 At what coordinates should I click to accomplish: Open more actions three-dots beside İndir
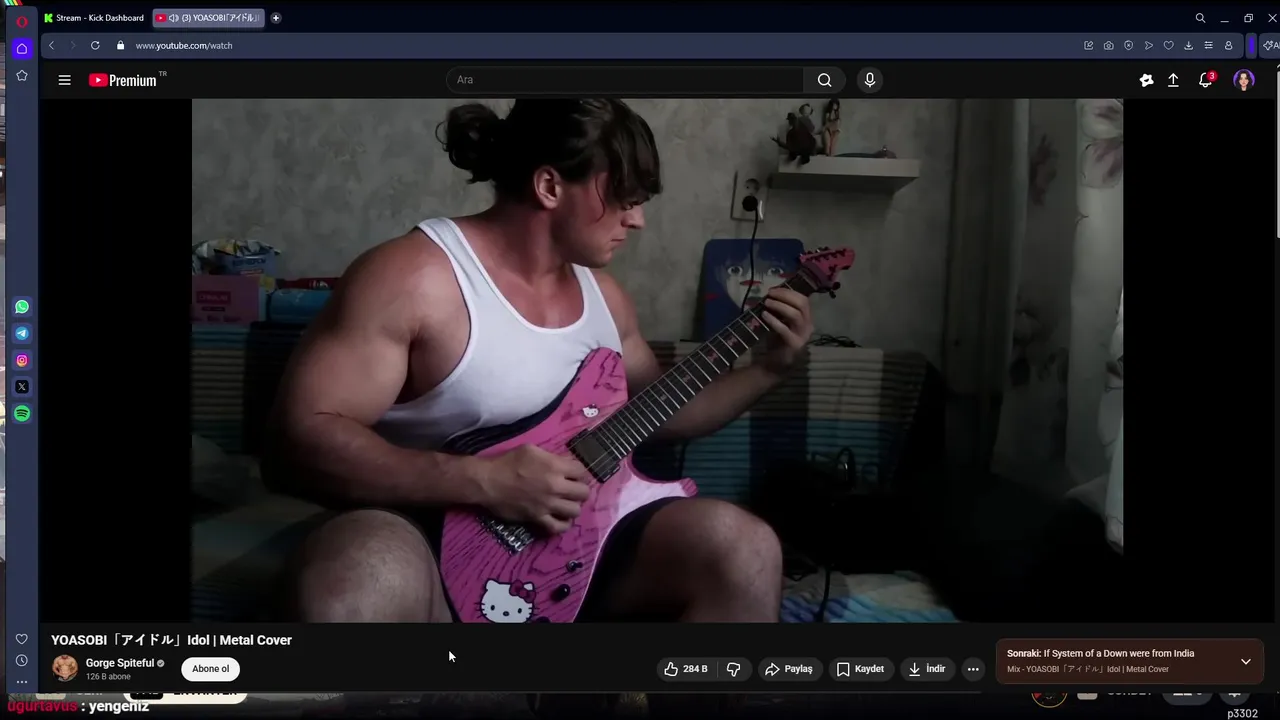point(973,669)
